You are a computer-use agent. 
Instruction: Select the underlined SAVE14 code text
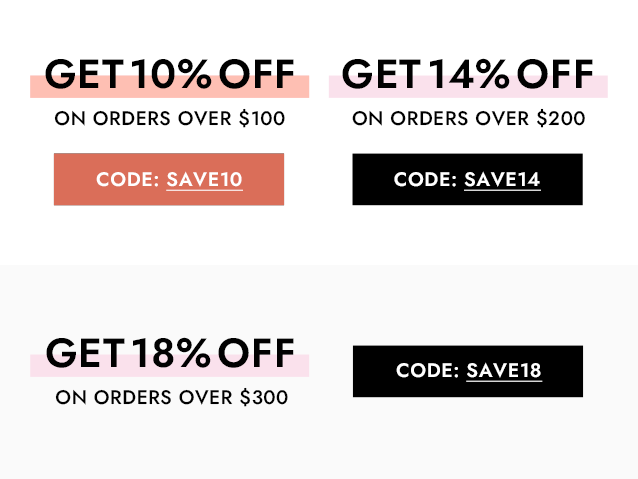click(x=502, y=179)
